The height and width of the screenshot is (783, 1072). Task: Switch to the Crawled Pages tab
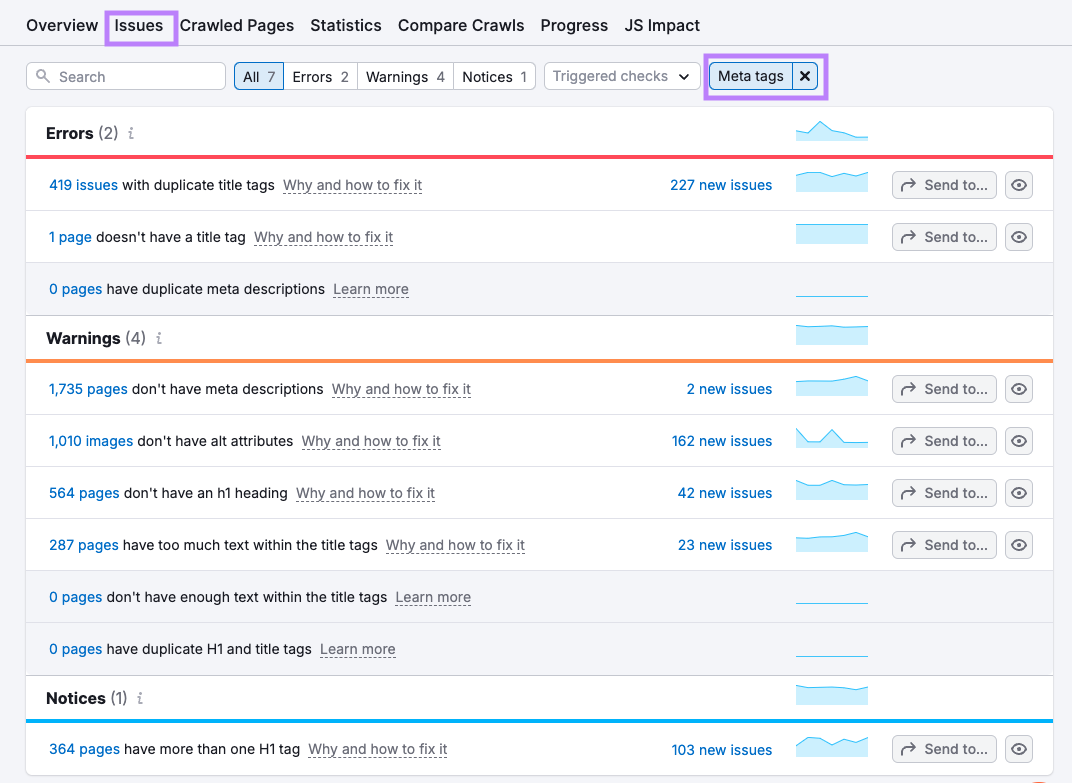[x=237, y=25]
